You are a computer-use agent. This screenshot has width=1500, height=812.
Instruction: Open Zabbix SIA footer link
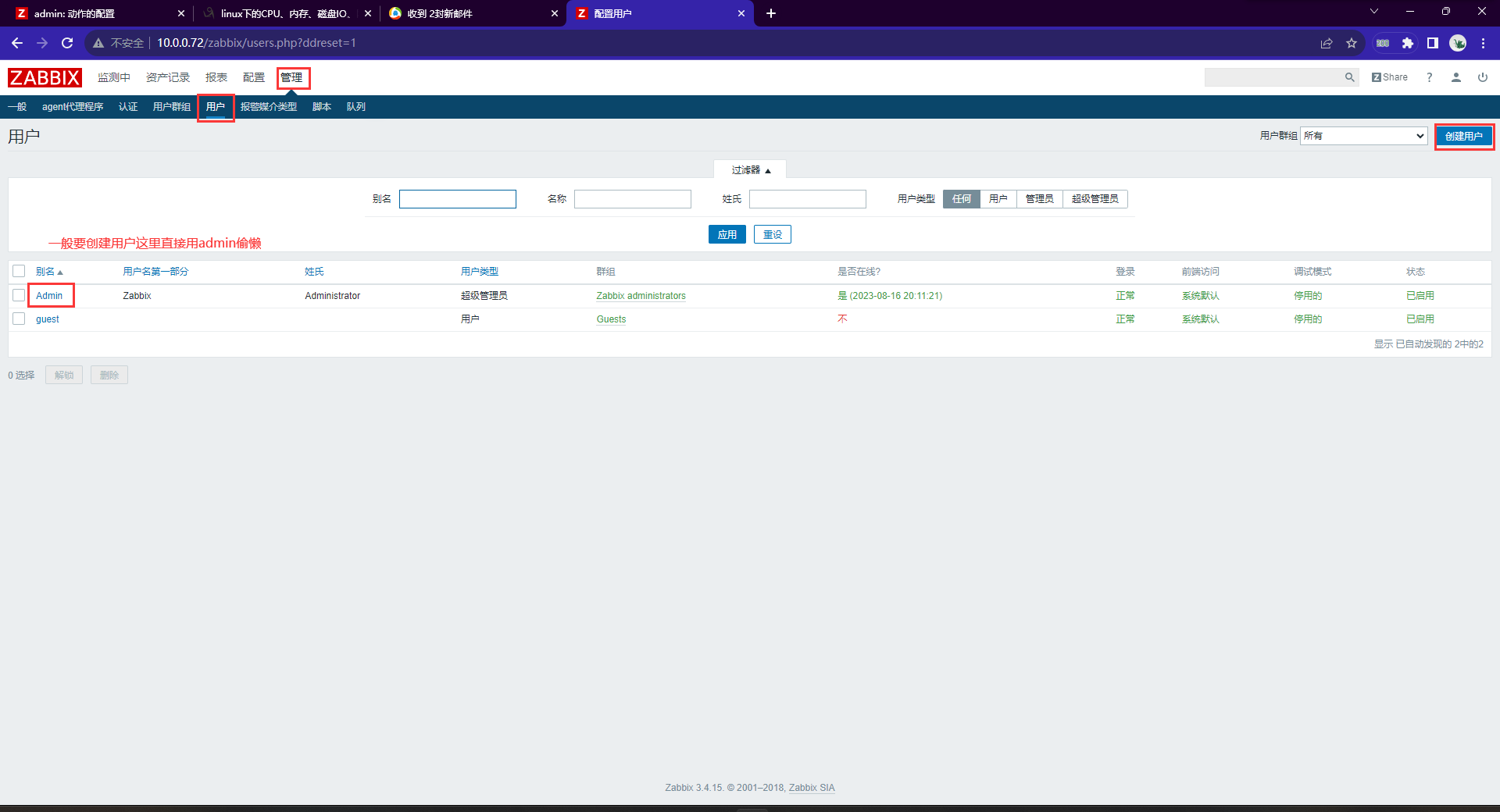[x=812, y=788]
